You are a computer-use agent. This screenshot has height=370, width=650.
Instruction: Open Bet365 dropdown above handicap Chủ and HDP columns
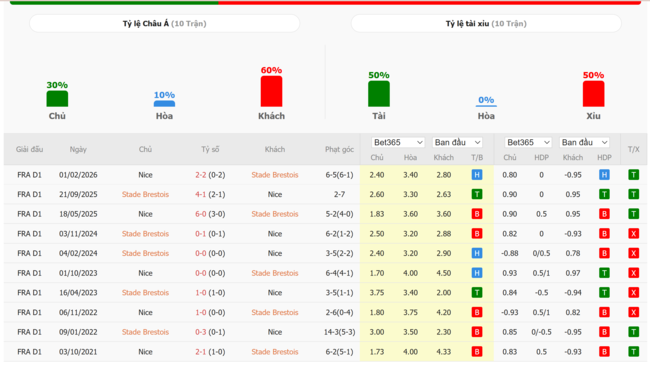528,143
